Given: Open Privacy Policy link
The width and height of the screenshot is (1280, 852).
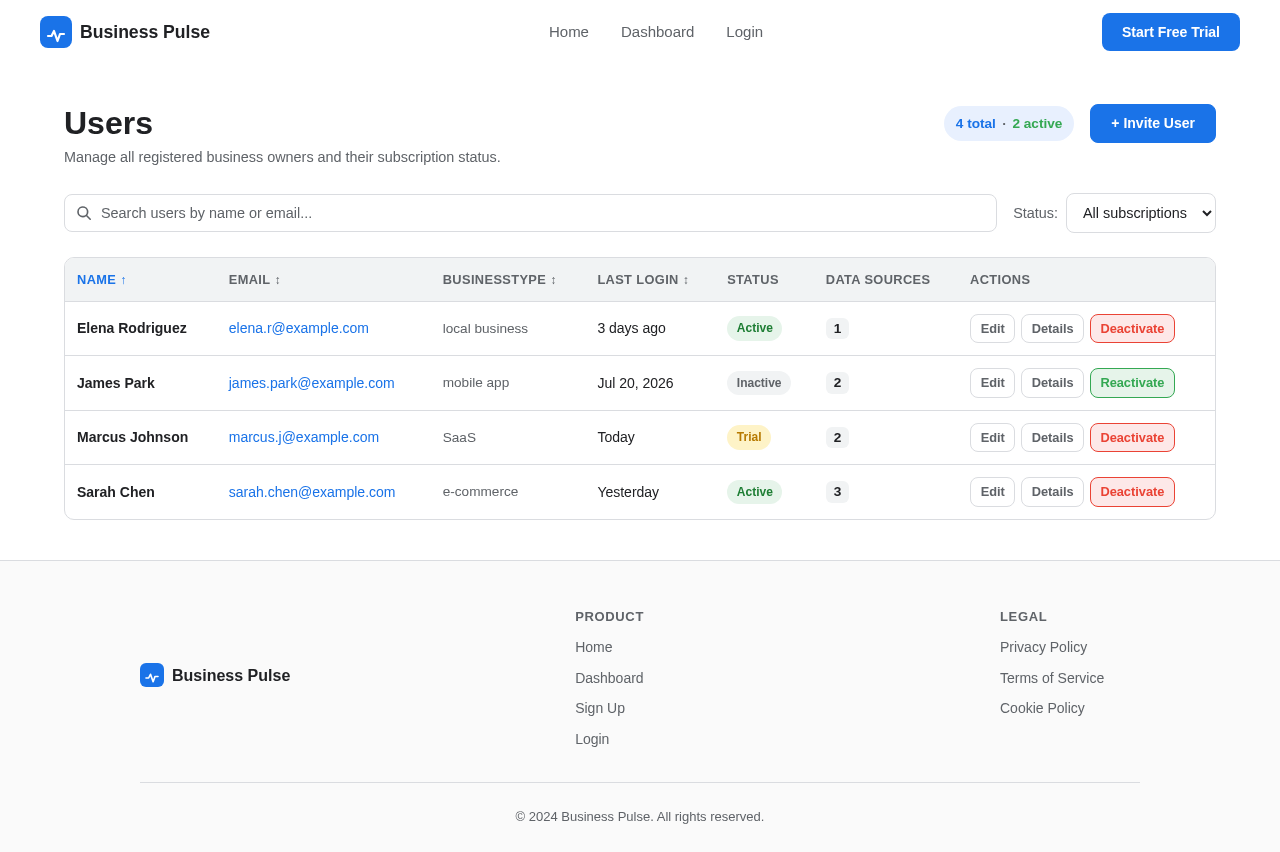Looking at the screenshot, I should pyautogui.click(x=1043, y=647).
